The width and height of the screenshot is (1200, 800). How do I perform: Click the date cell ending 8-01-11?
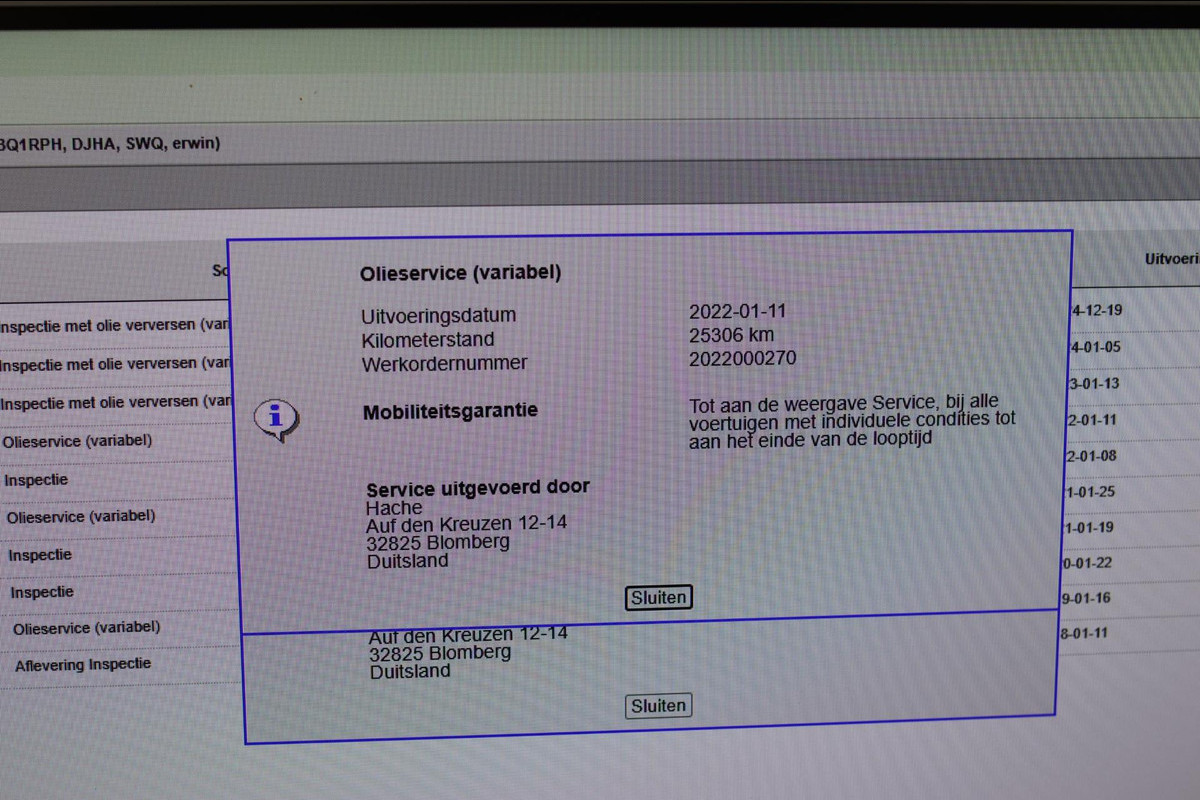pyautogui.click(x=1085, y=633)
